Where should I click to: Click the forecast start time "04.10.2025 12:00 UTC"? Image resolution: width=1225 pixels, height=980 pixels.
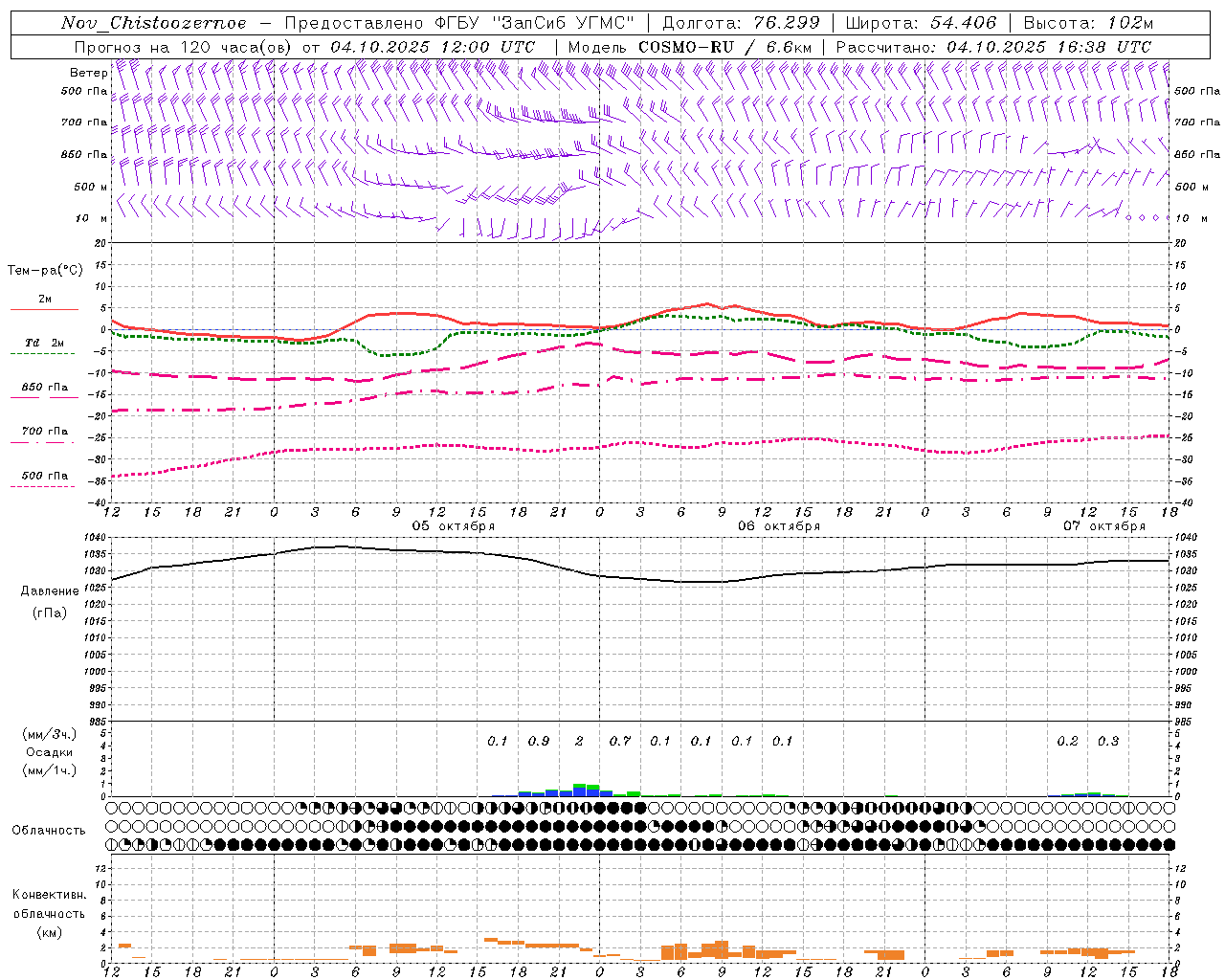click(x=432, y=47)
